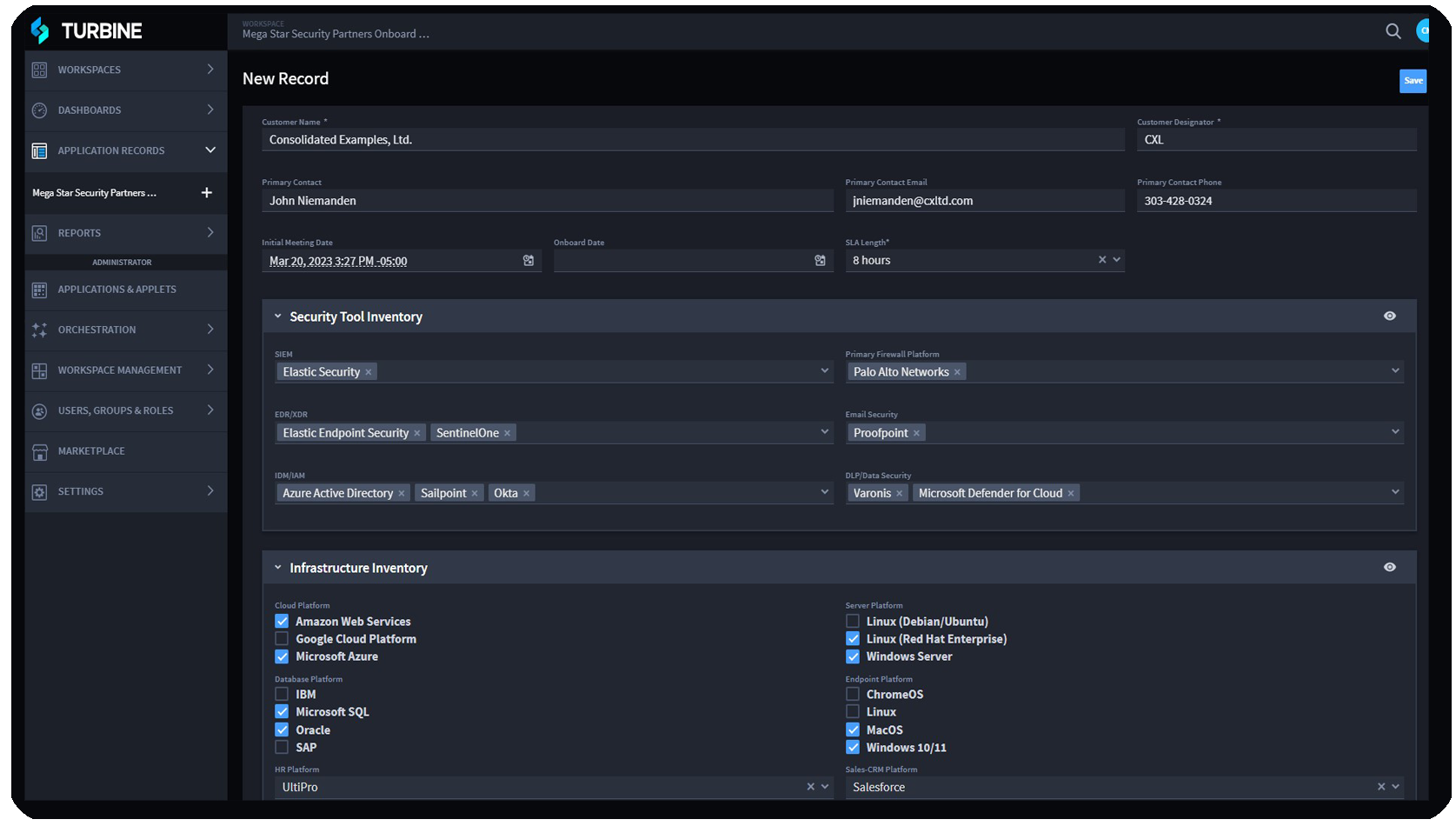Uncheck Oracle database platform
The width and height of the screenshot is (1456, 826).
[x=282, y=729]
